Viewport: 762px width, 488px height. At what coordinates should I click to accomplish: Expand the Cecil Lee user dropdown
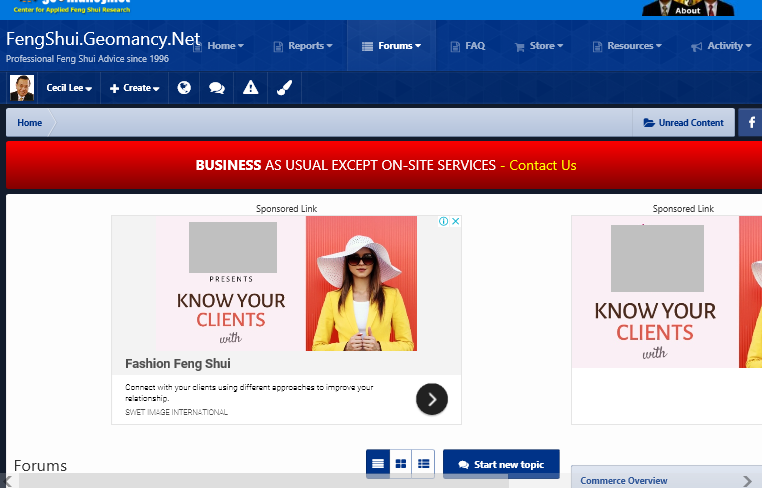click(69, 88)
